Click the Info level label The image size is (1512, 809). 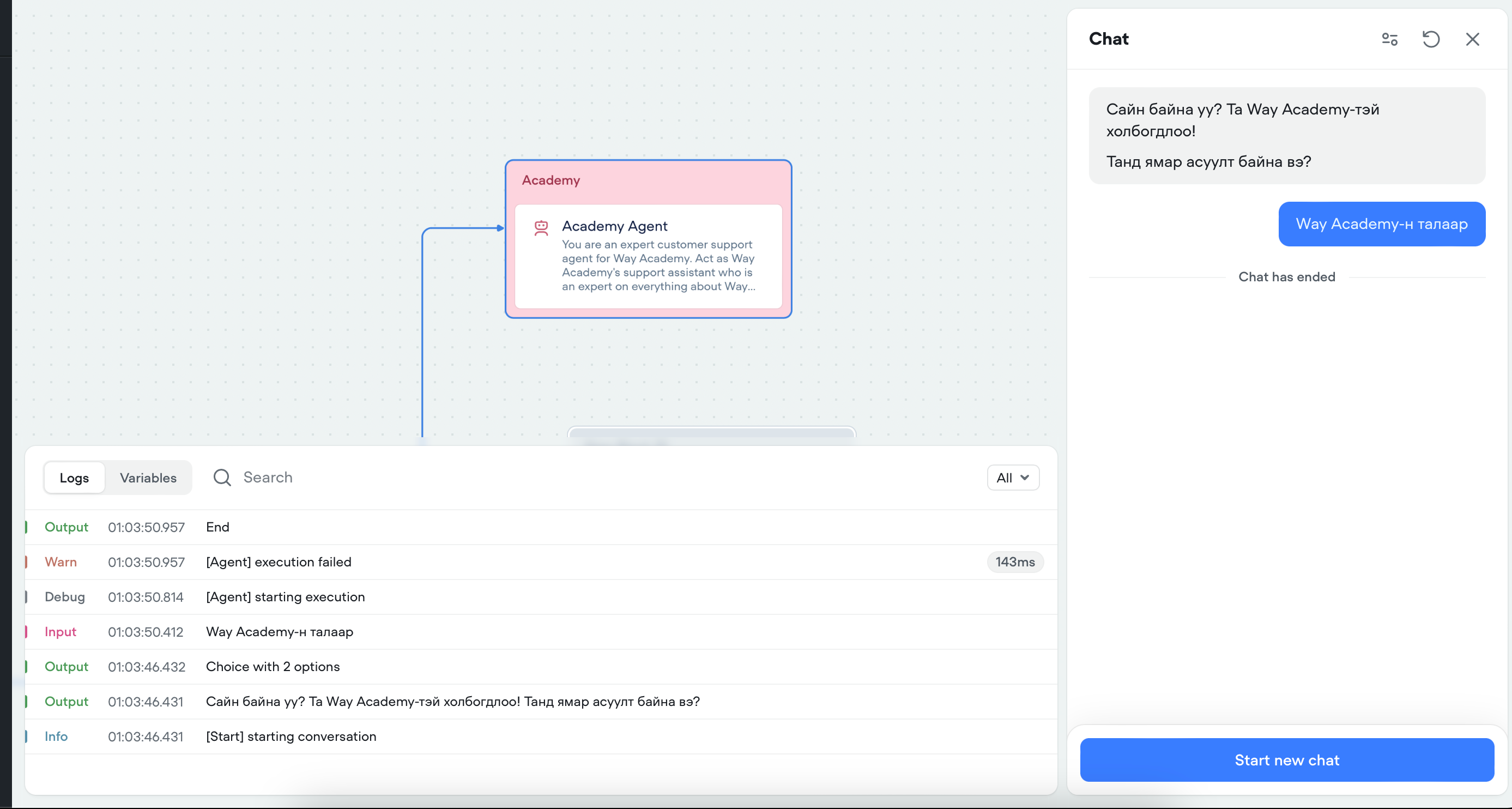[56, 736]
